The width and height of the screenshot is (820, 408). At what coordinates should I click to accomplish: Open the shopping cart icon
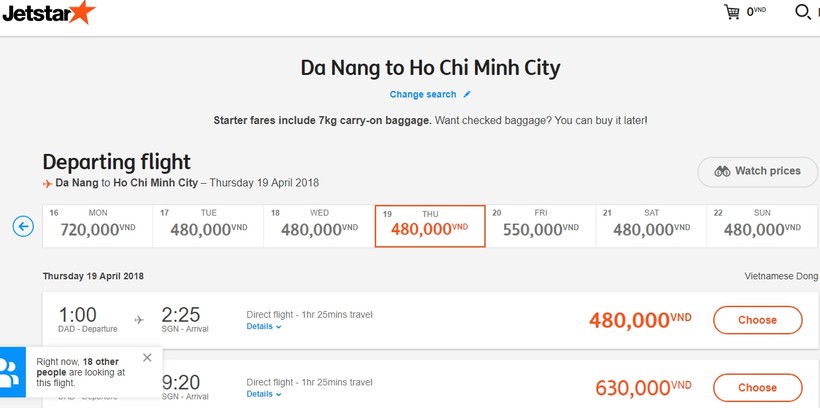tap(732, 12)
